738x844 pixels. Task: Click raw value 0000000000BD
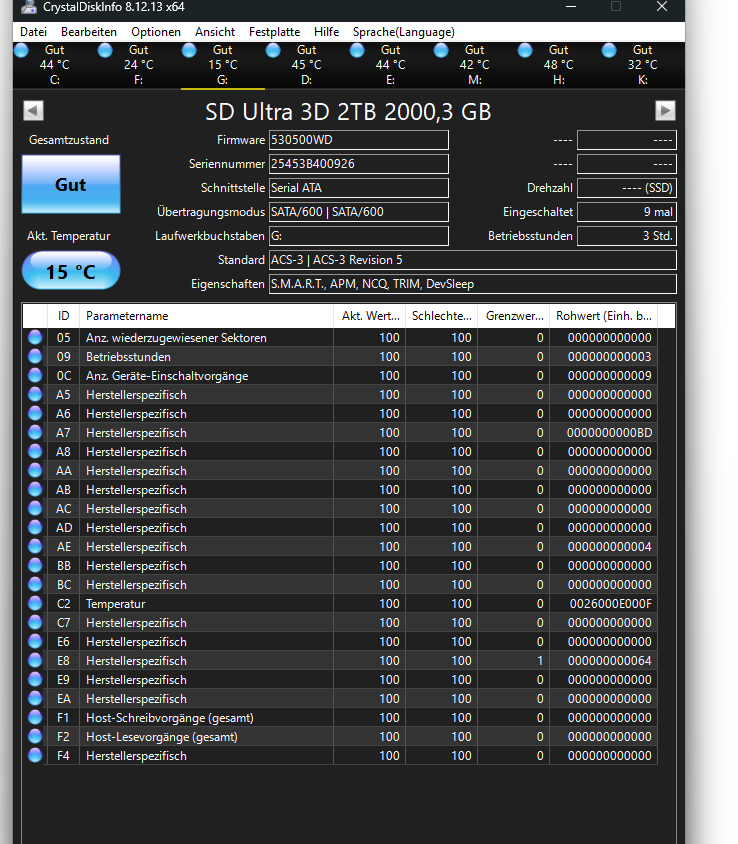(x=609, y=432)
